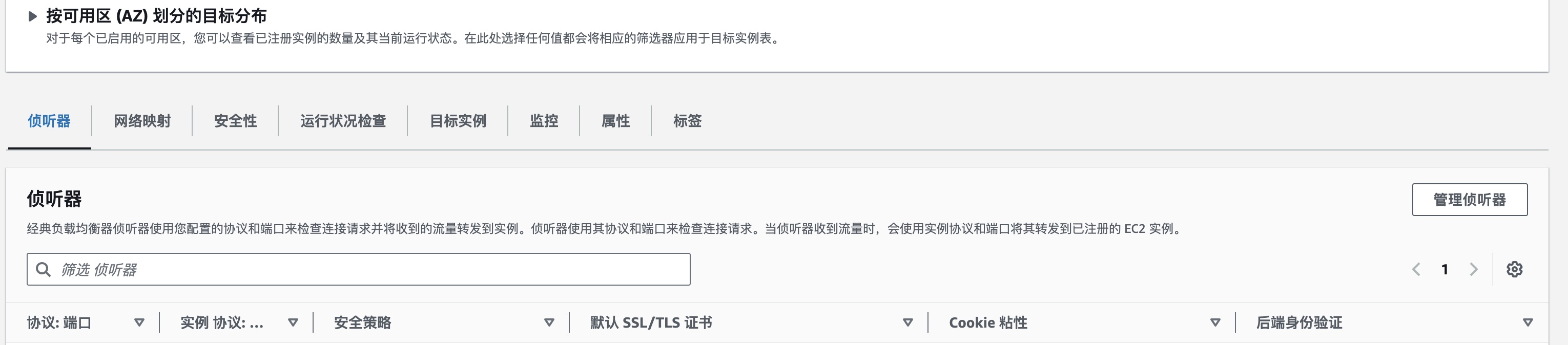The height and width of the screenshot is (345, 1568).
Task: Switch to the 监控 tab
Action: [x=544, y=121]
